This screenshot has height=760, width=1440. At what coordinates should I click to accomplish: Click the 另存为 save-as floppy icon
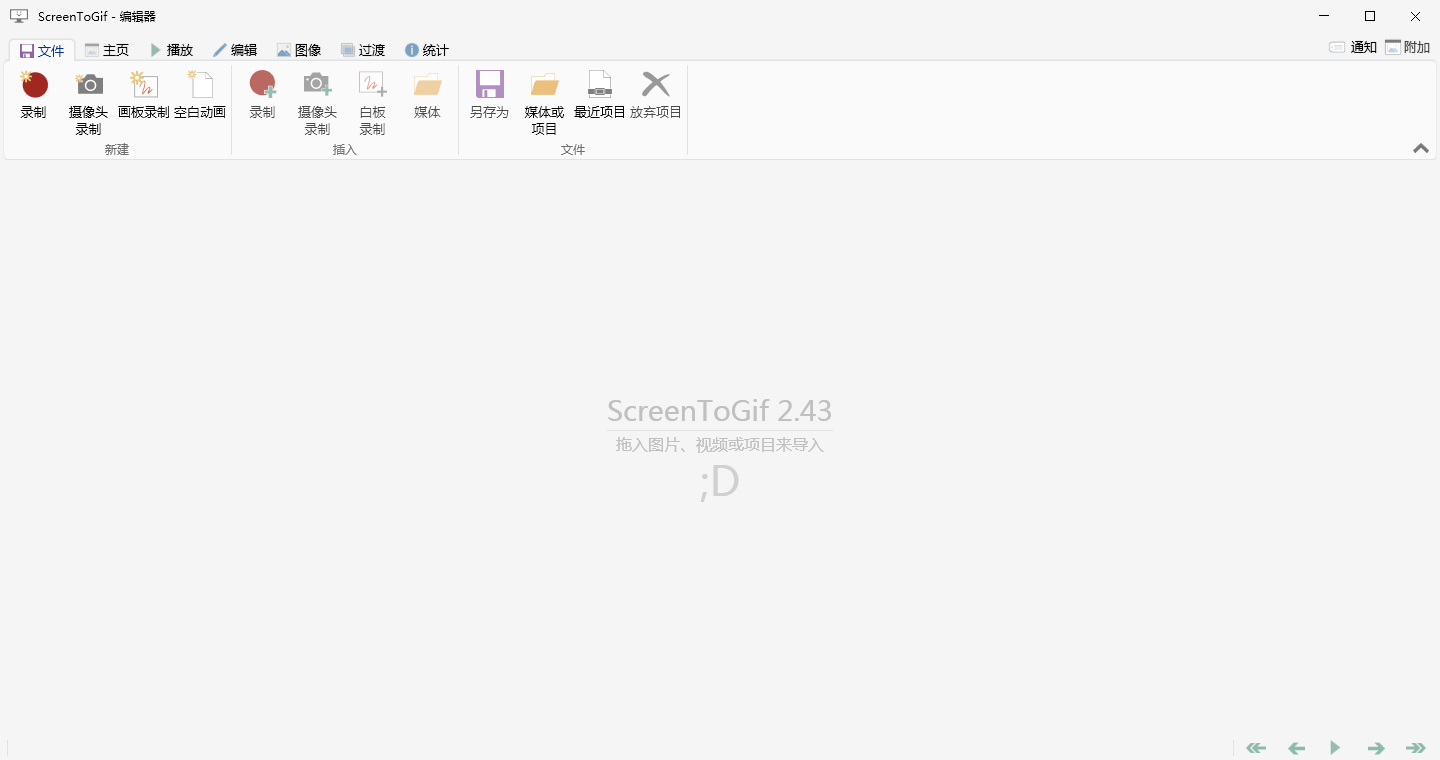coord(489,86)
